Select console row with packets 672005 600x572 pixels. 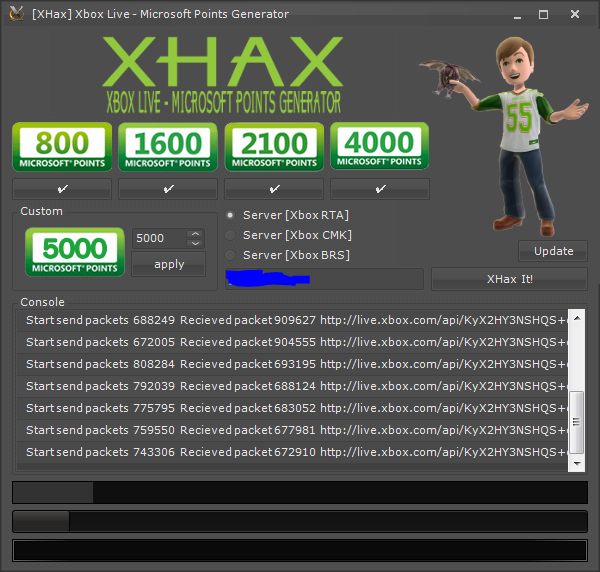pos(293,342)
